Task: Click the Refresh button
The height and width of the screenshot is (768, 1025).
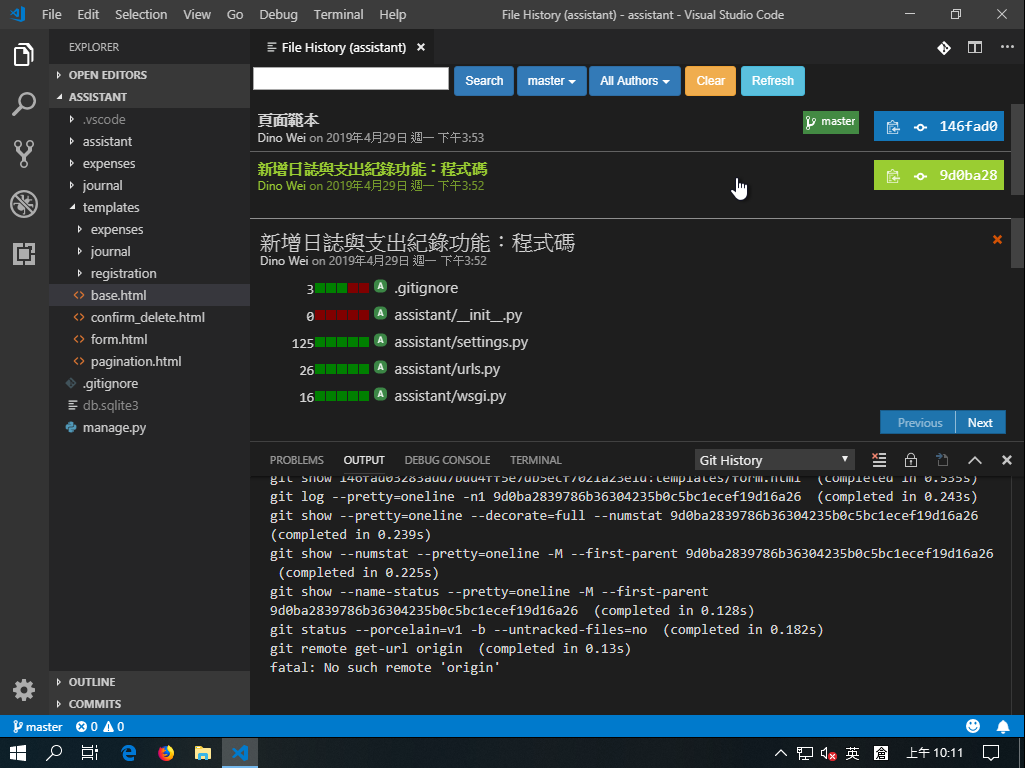Action: pos(772,81)
